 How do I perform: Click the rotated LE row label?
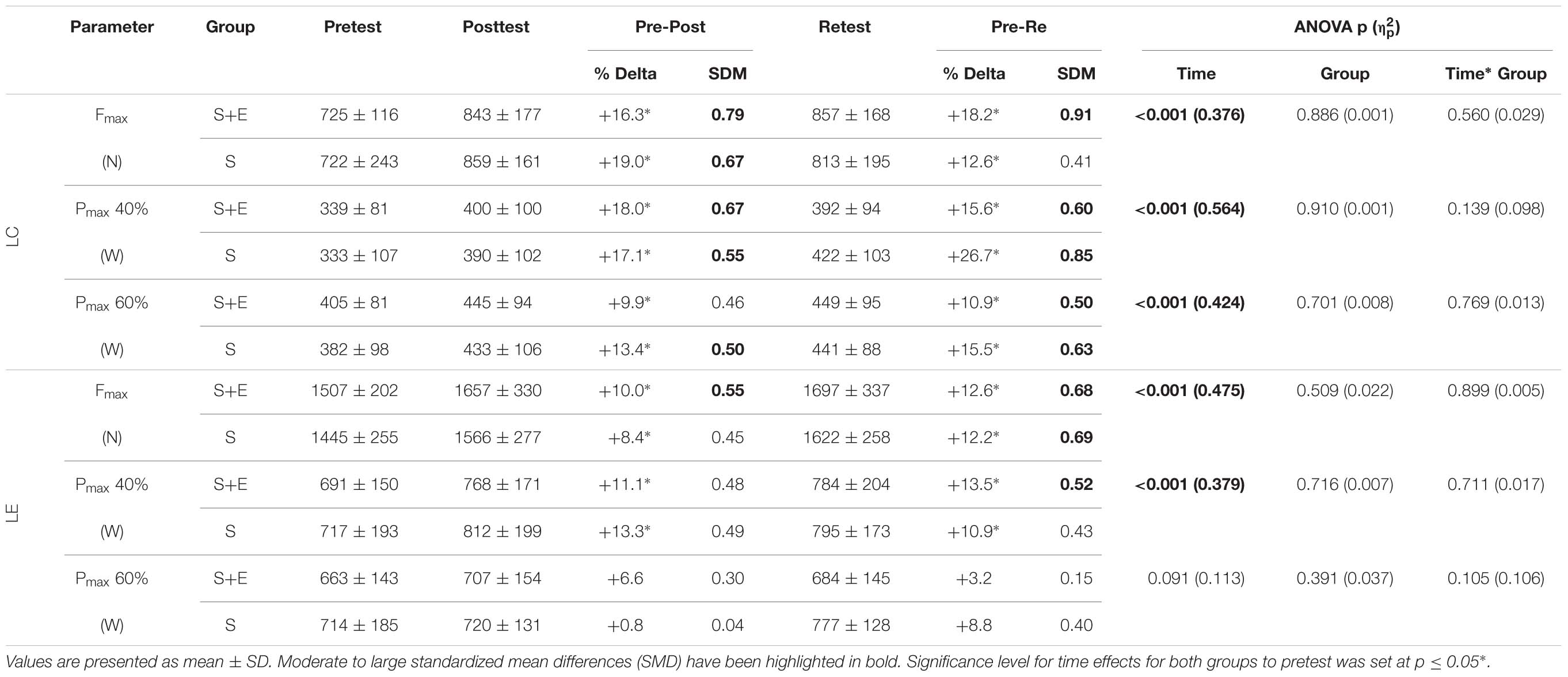13,514
